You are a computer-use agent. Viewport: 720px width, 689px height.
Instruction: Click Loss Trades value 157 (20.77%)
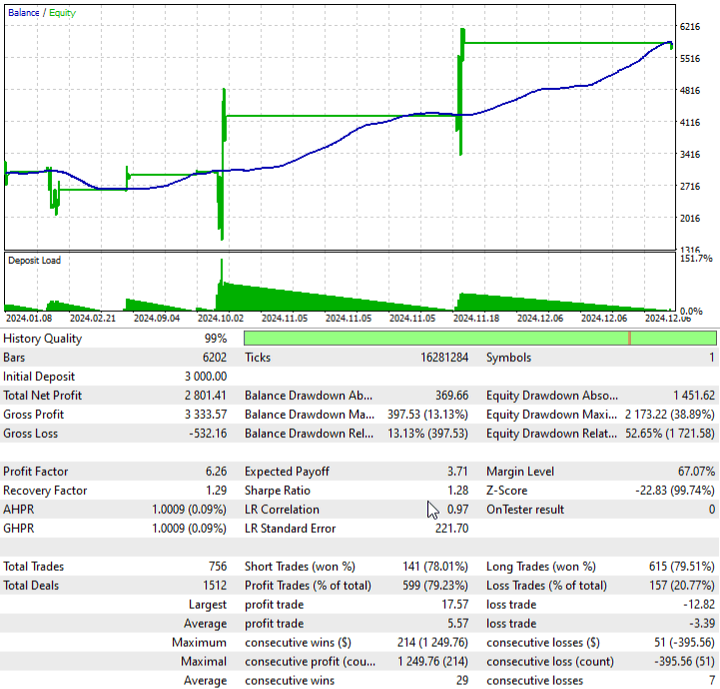(682, 585)
